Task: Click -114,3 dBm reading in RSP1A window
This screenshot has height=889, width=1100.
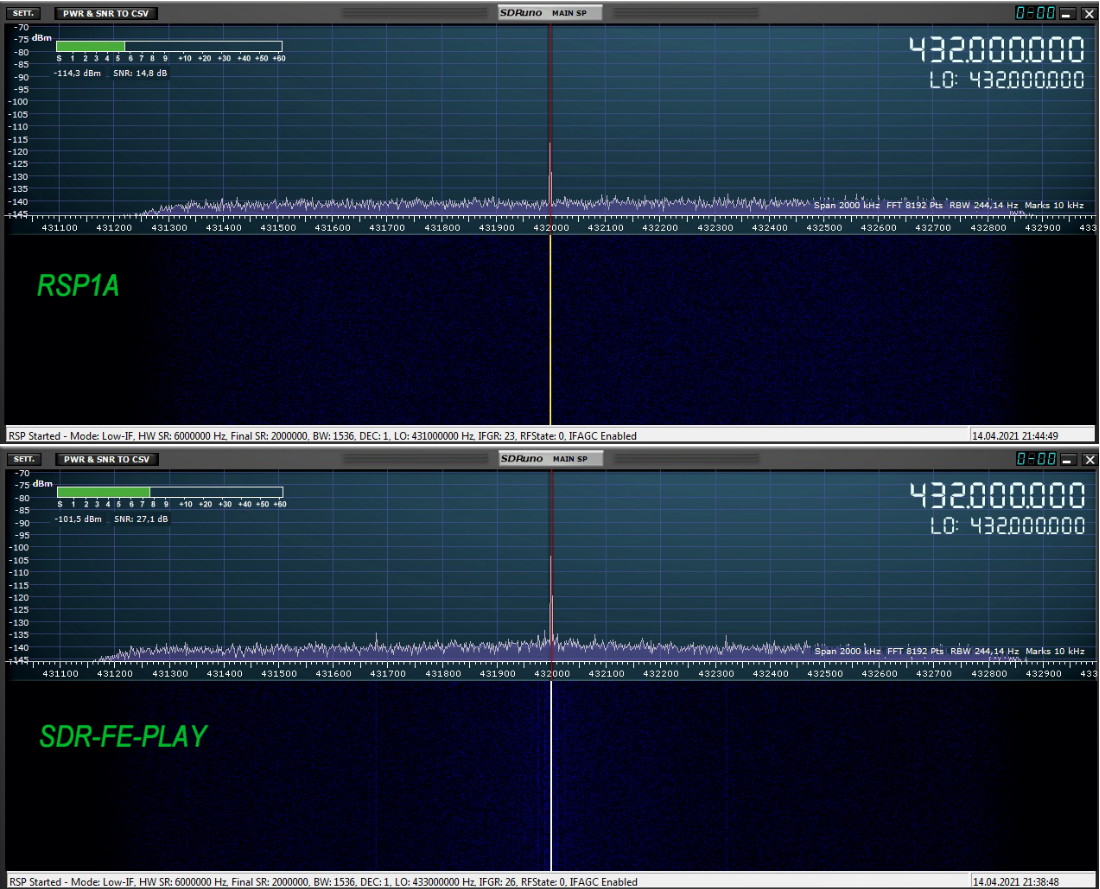Action: pos(77,73)
